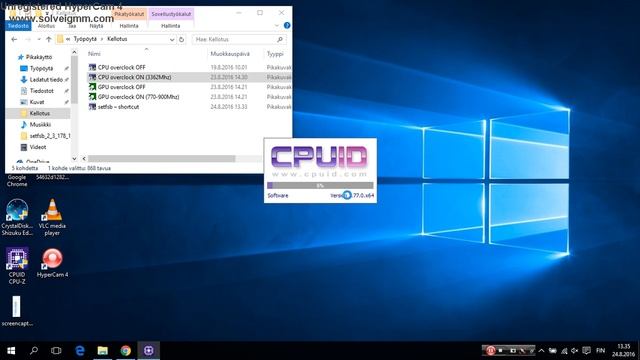Viewport: 640px width, 360px height.
Task: Open VLC media player desktop icon
Action: click(x=52, y=217)
